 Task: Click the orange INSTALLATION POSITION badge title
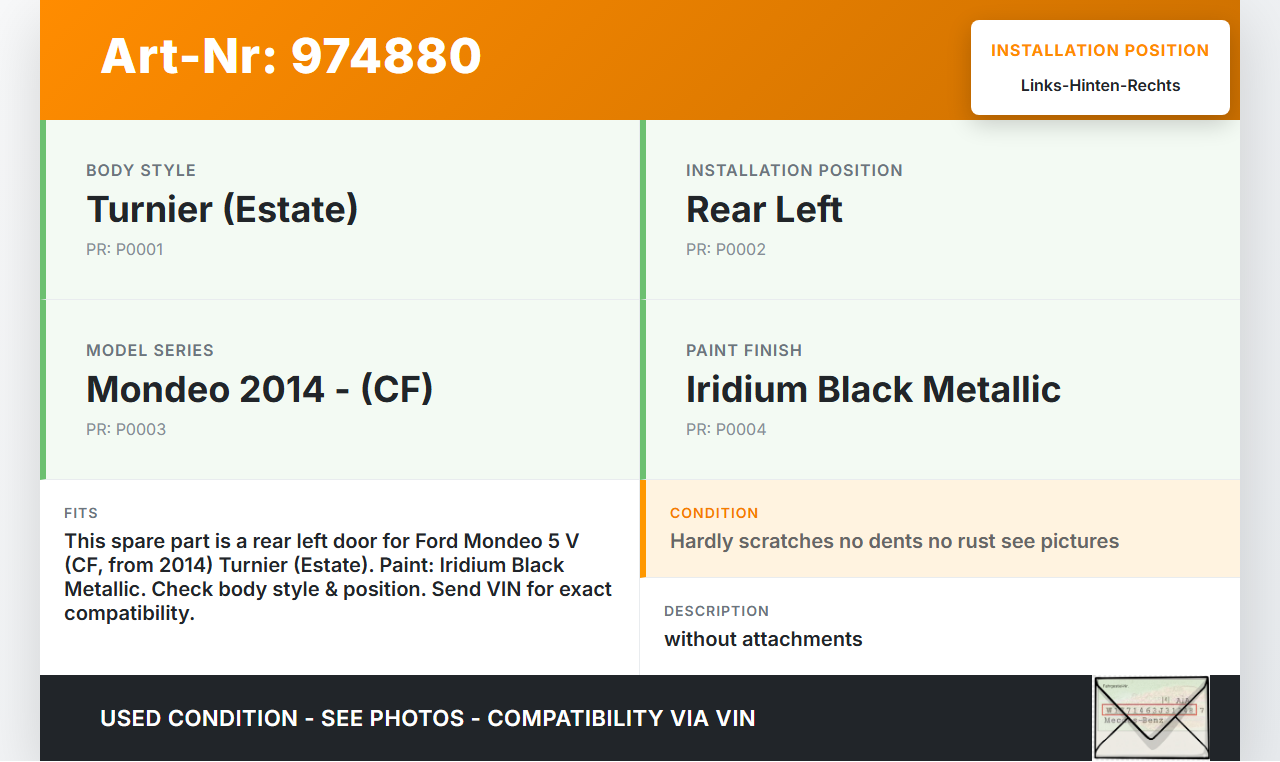pyautogui.click(x=1100, y=50)
